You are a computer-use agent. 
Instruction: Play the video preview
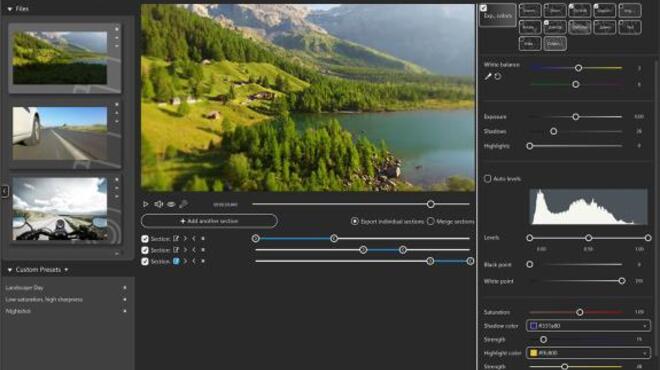pyautogui.click(x=146, y=204)
